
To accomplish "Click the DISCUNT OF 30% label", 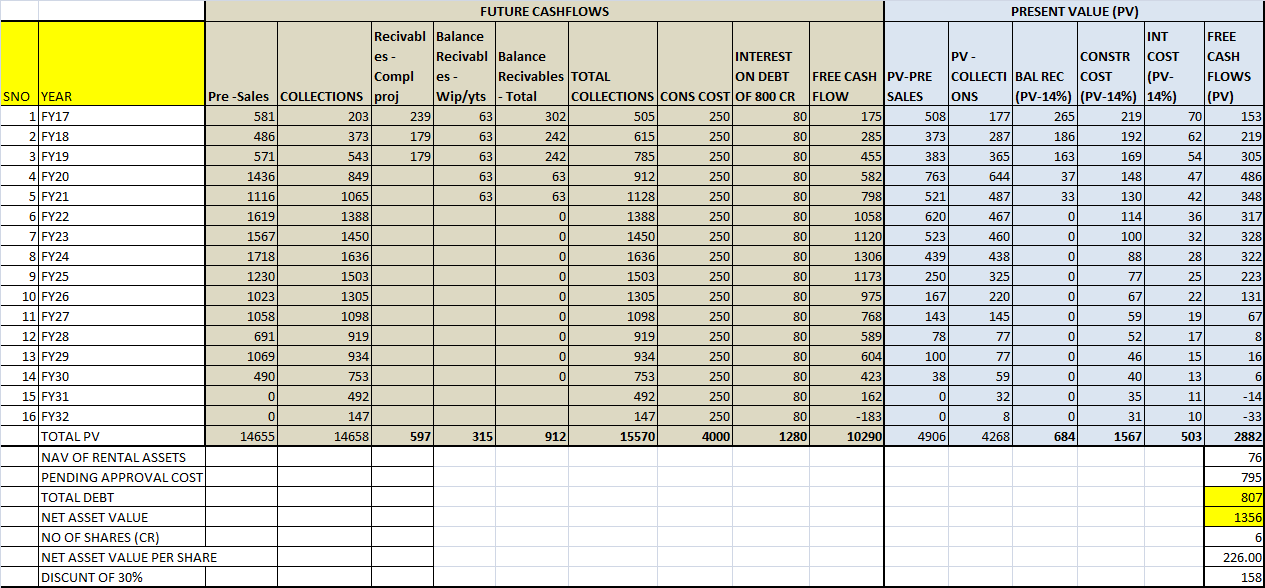I will click(x=120, y=577).
